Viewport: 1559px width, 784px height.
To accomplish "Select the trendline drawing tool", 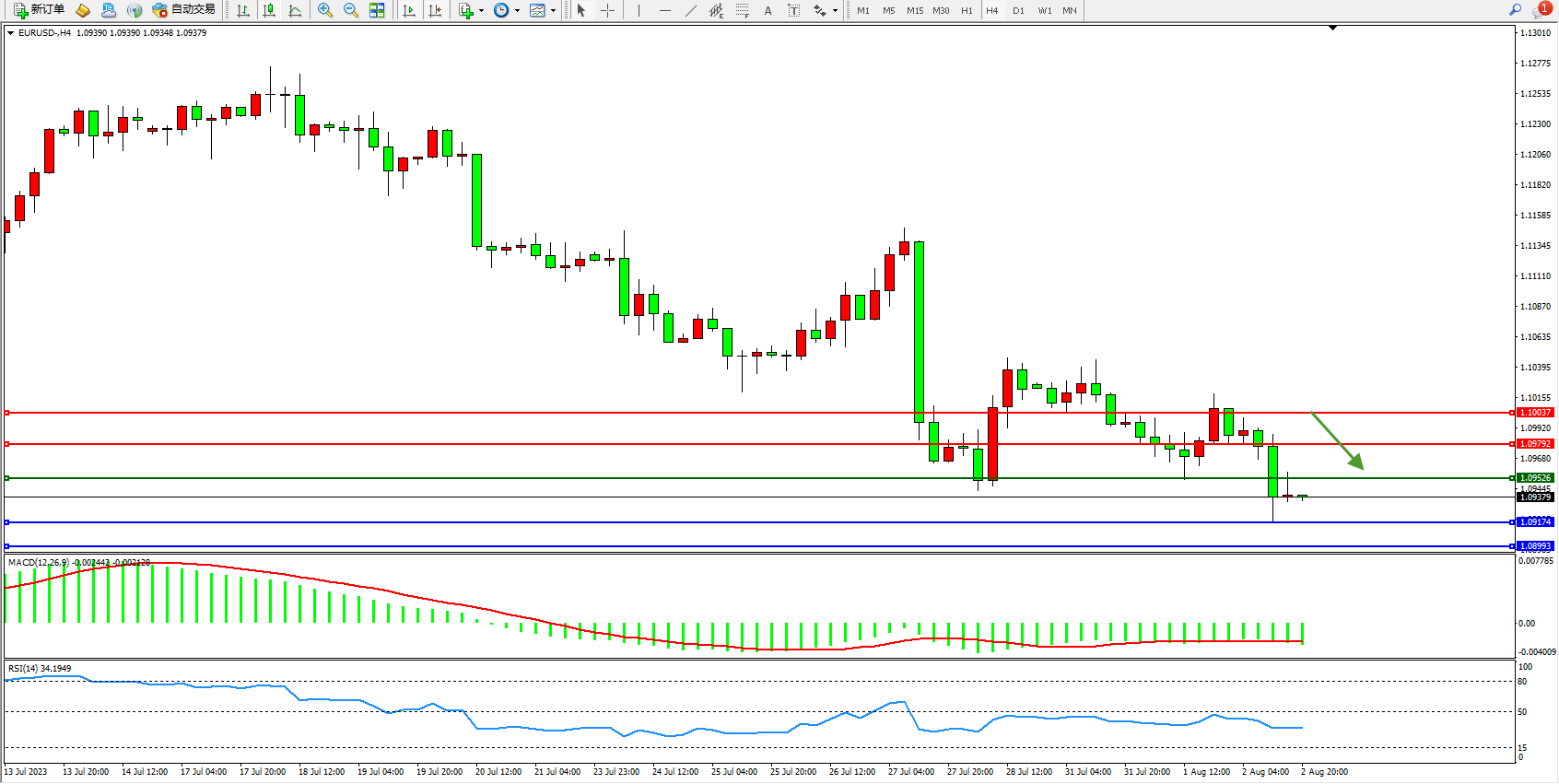I will (x=691, y=10).
